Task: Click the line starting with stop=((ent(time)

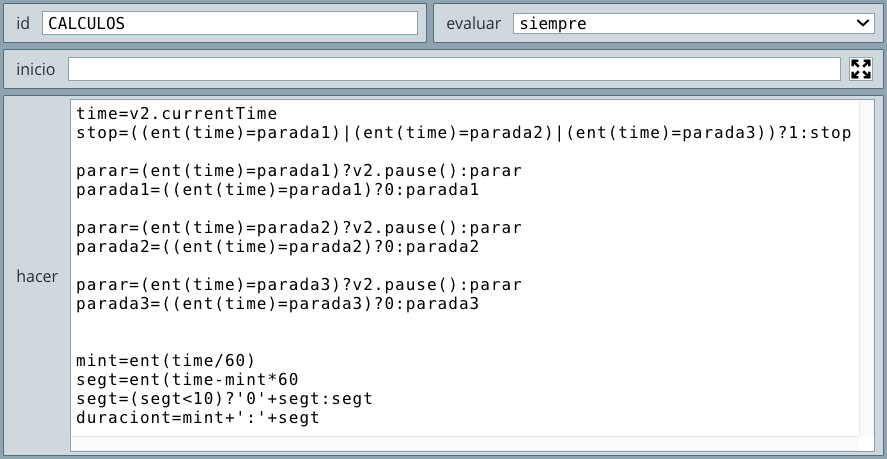Action: (x=463, y=133)
